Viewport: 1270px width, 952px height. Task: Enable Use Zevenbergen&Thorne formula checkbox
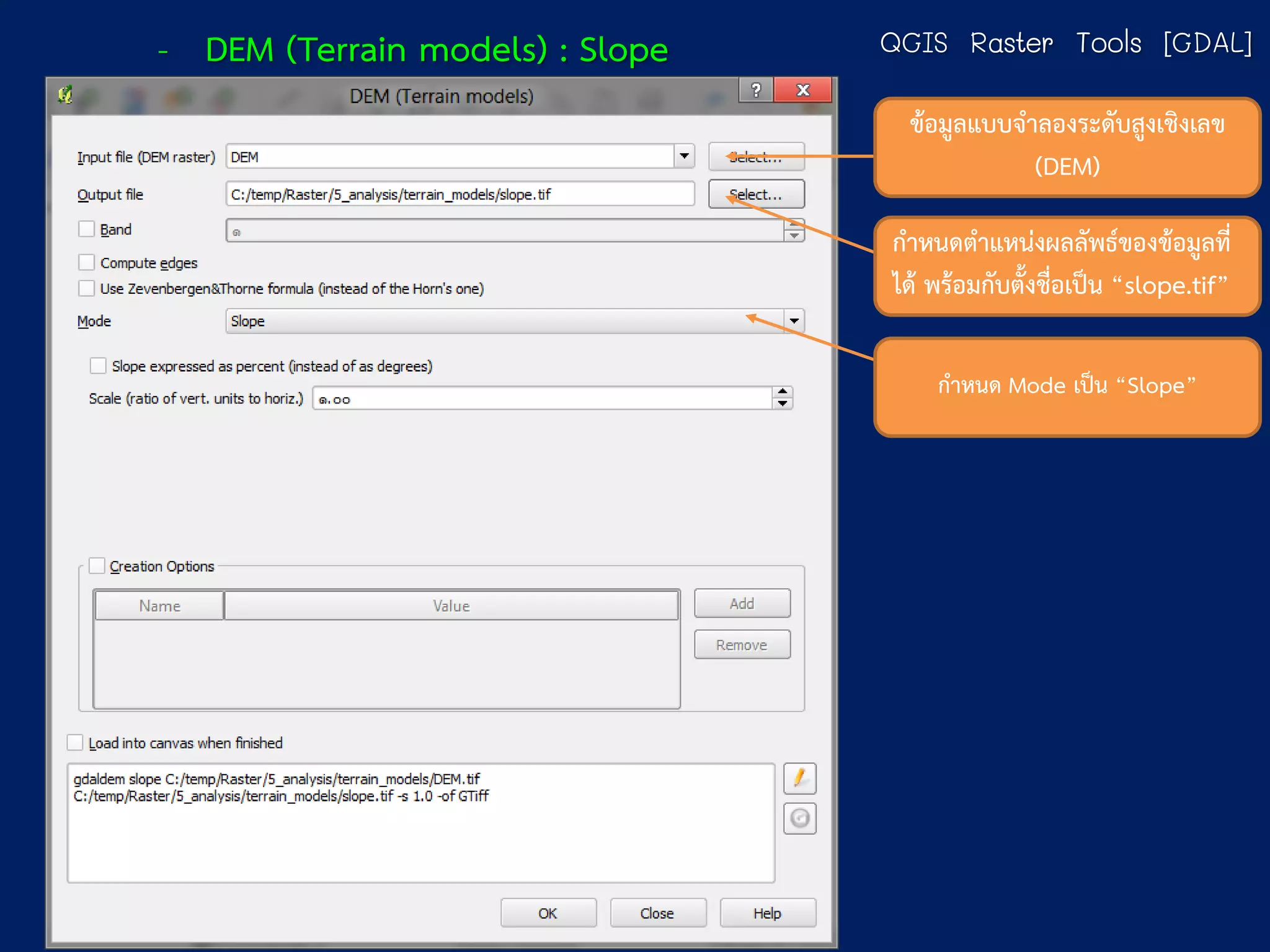click(86, 288)
